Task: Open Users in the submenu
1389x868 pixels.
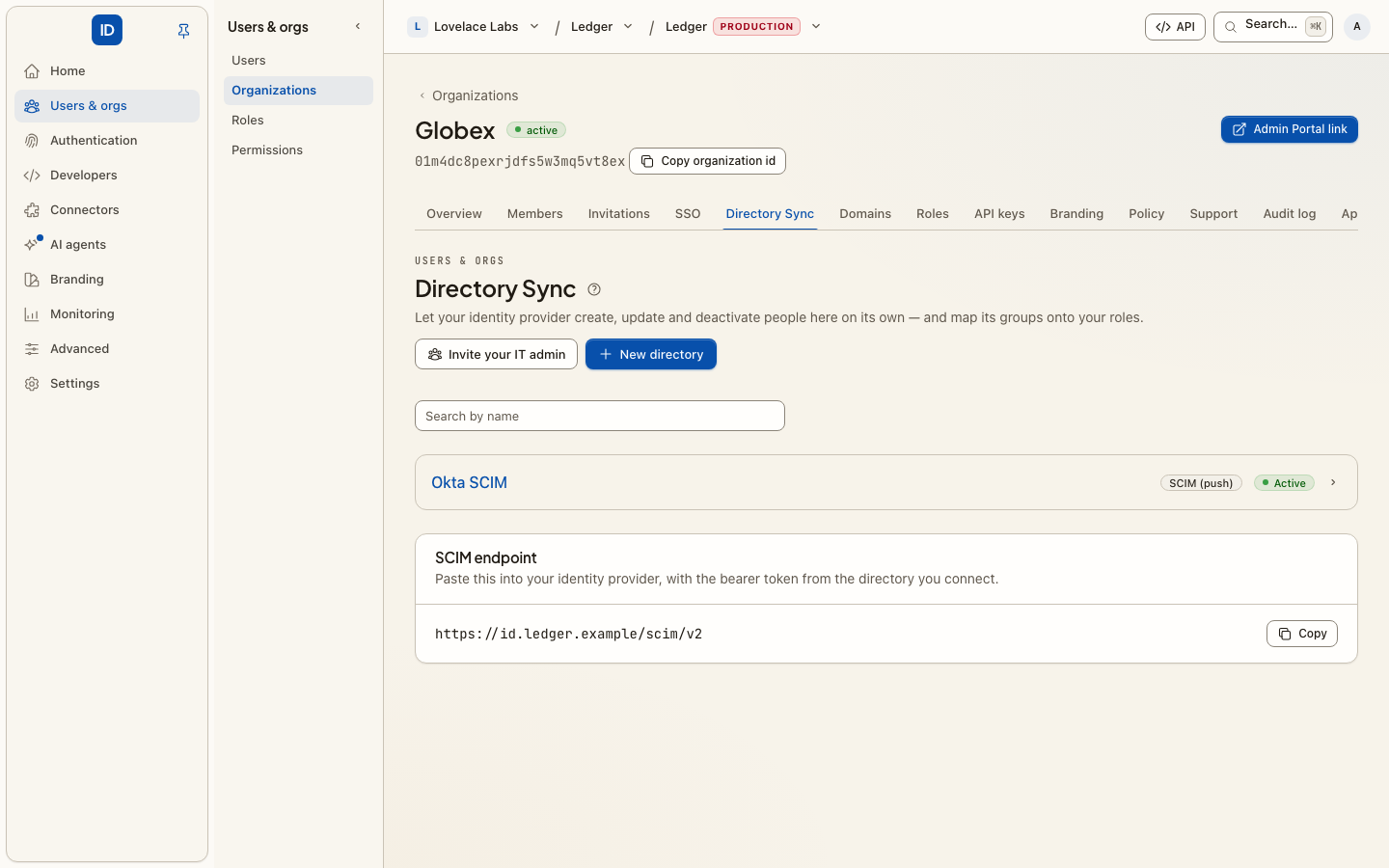Action: (x=298, y=61)
